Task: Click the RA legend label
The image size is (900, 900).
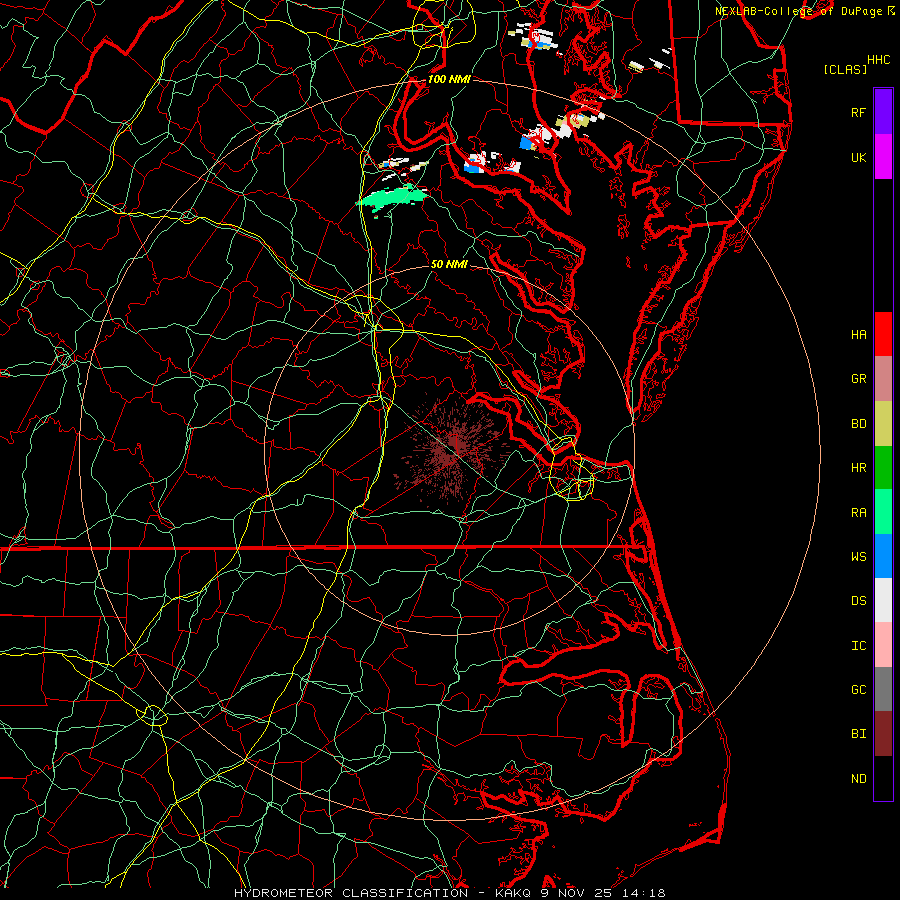Action: (858, 513)
